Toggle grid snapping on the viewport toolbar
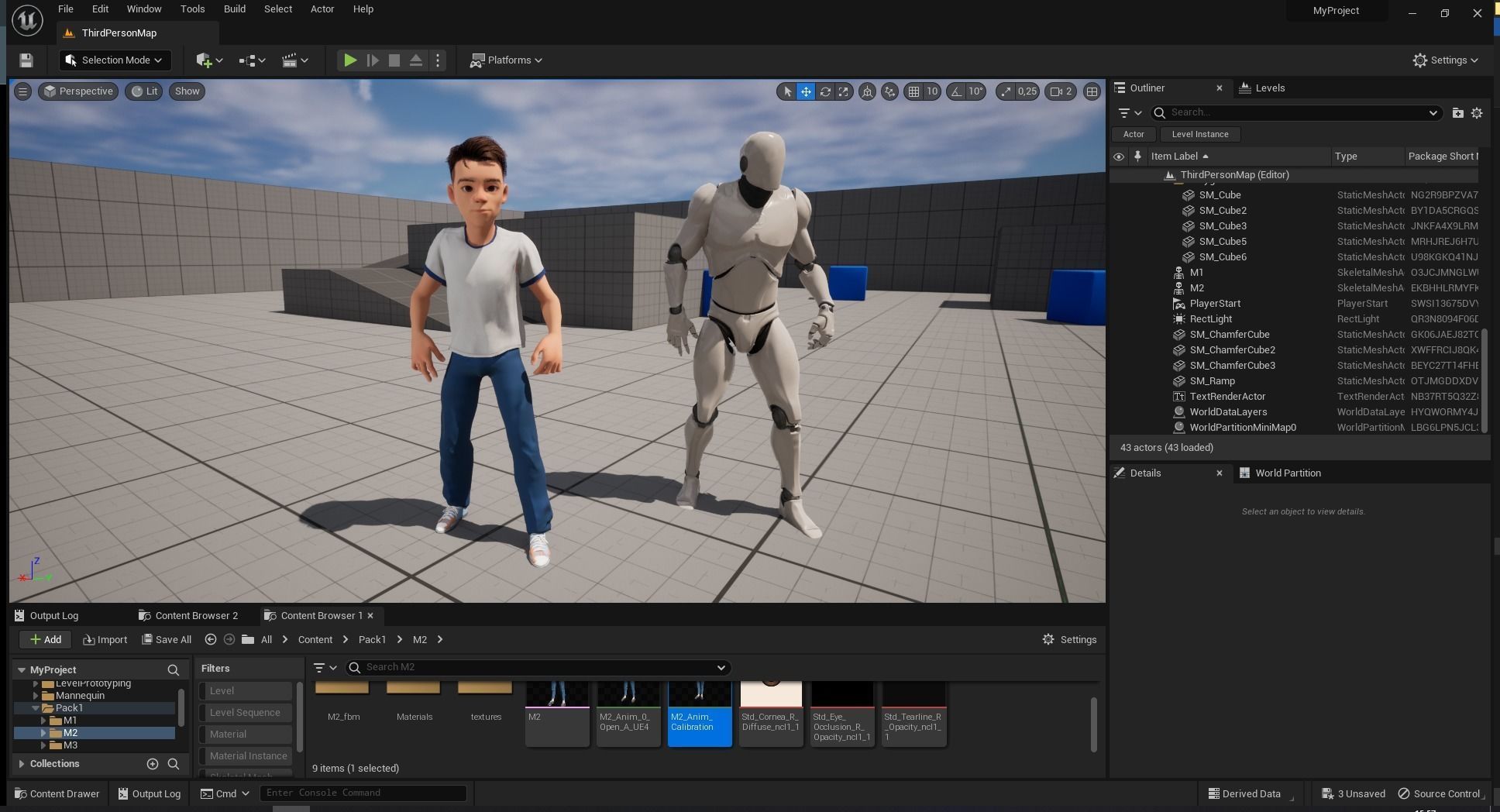Image resolution: width=1500 pixels, height=812 pixels. click(x=914, y=91)
